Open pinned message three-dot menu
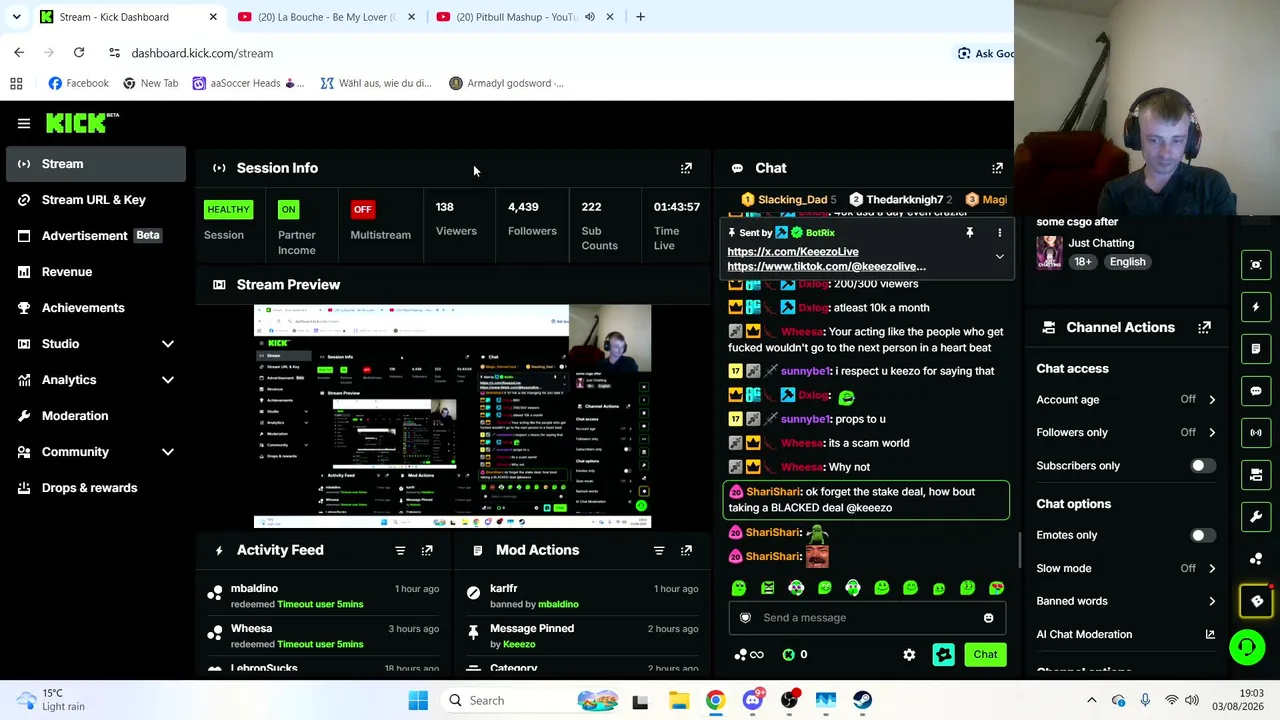The image size is (1280, 720). [x=999, y=233]
